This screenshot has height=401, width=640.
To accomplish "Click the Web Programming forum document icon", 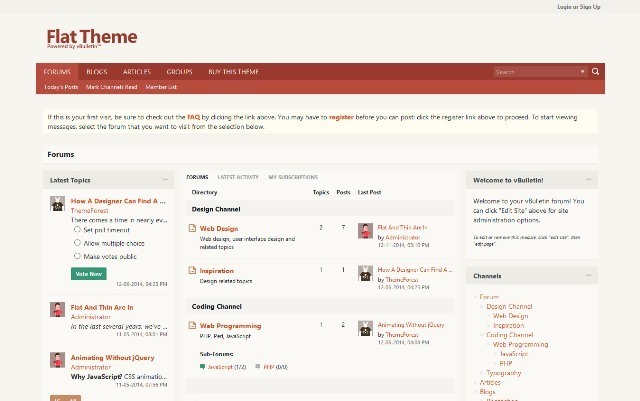I will pos(192,325).
